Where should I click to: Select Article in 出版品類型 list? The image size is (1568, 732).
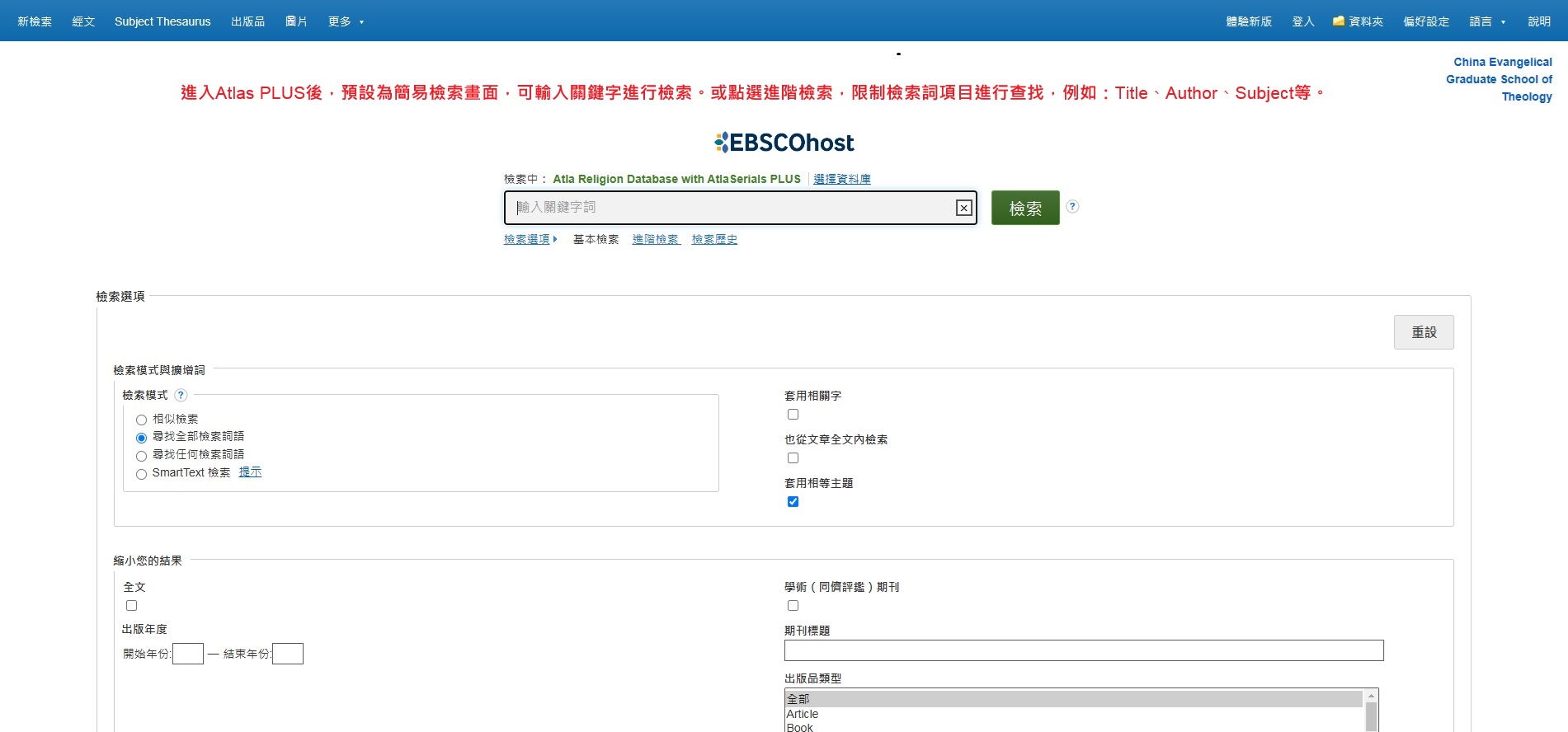[1074, 714]
